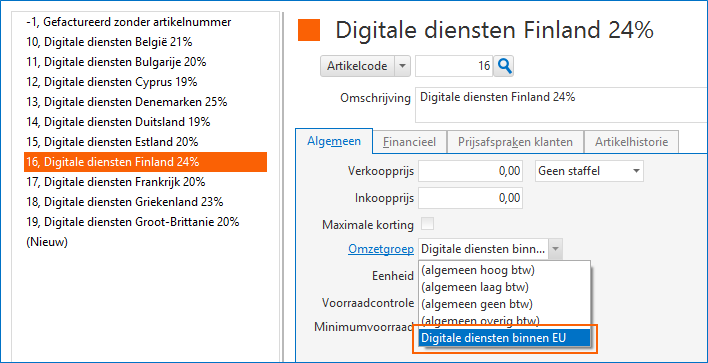Click the Omschrijving description text box

561,106
